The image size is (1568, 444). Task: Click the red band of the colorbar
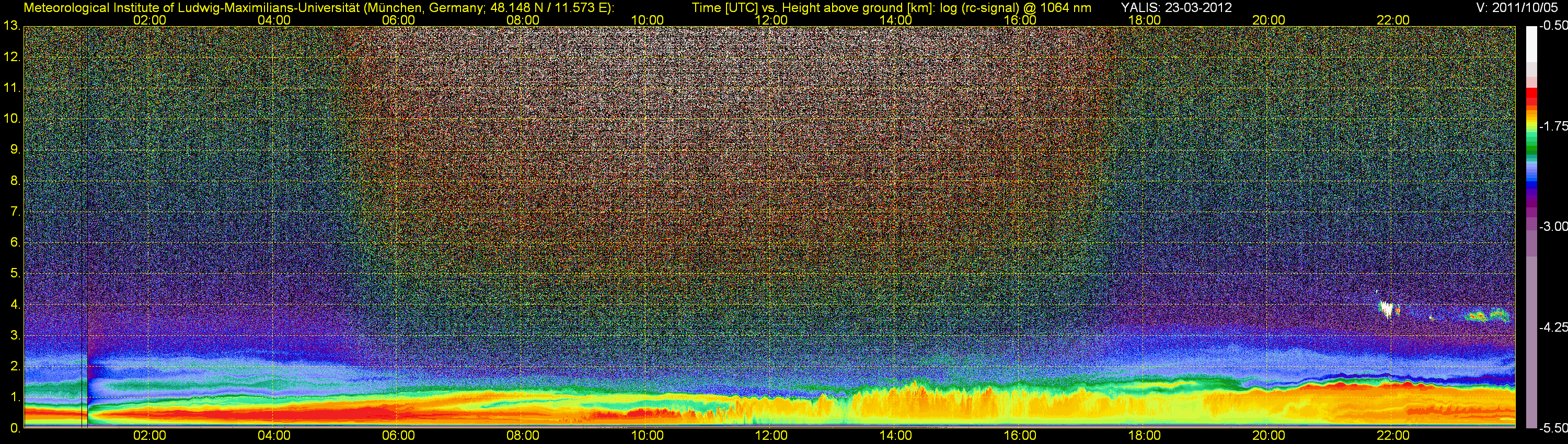click(x=1531, y=97)
